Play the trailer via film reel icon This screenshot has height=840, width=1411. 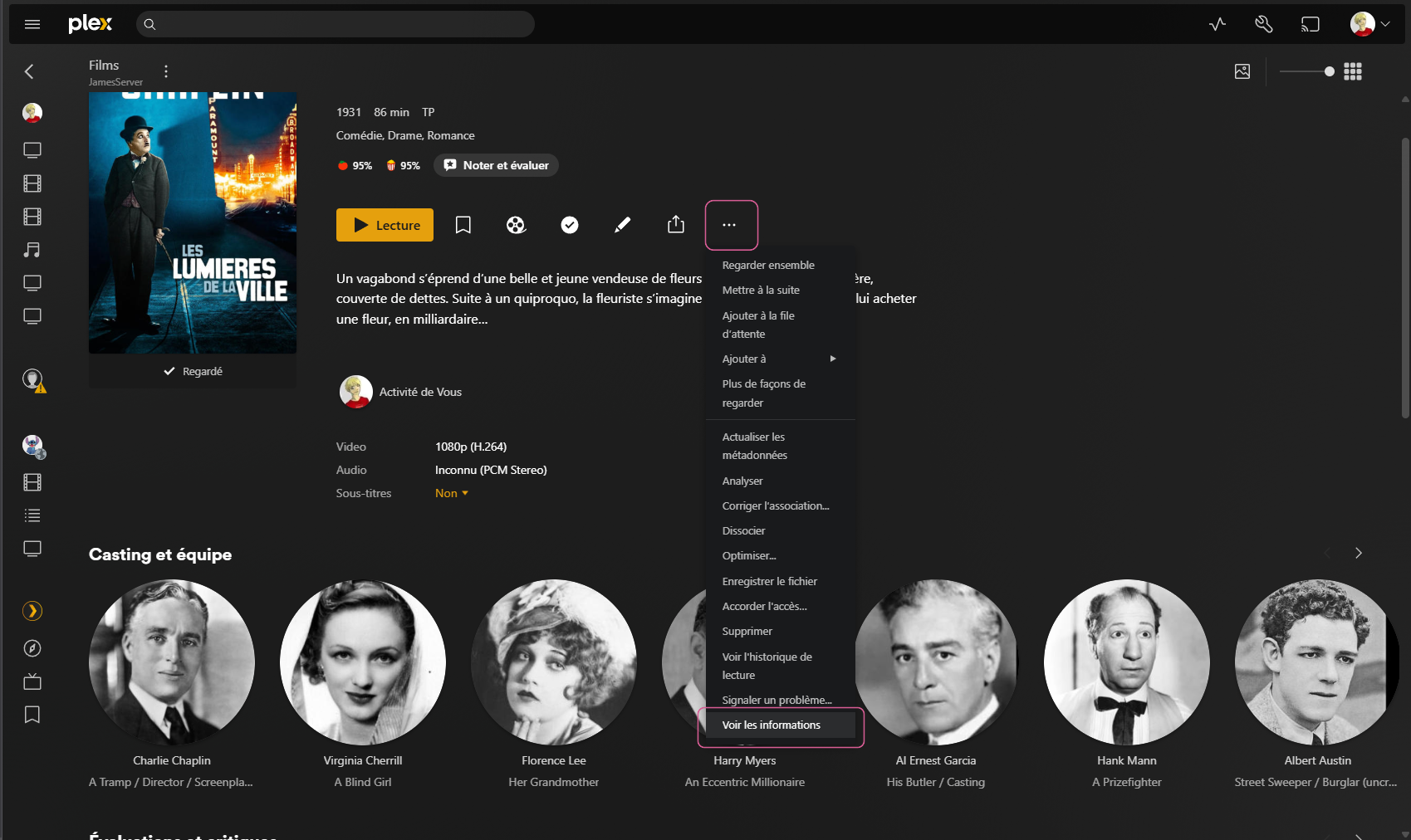tap(517, 225)
